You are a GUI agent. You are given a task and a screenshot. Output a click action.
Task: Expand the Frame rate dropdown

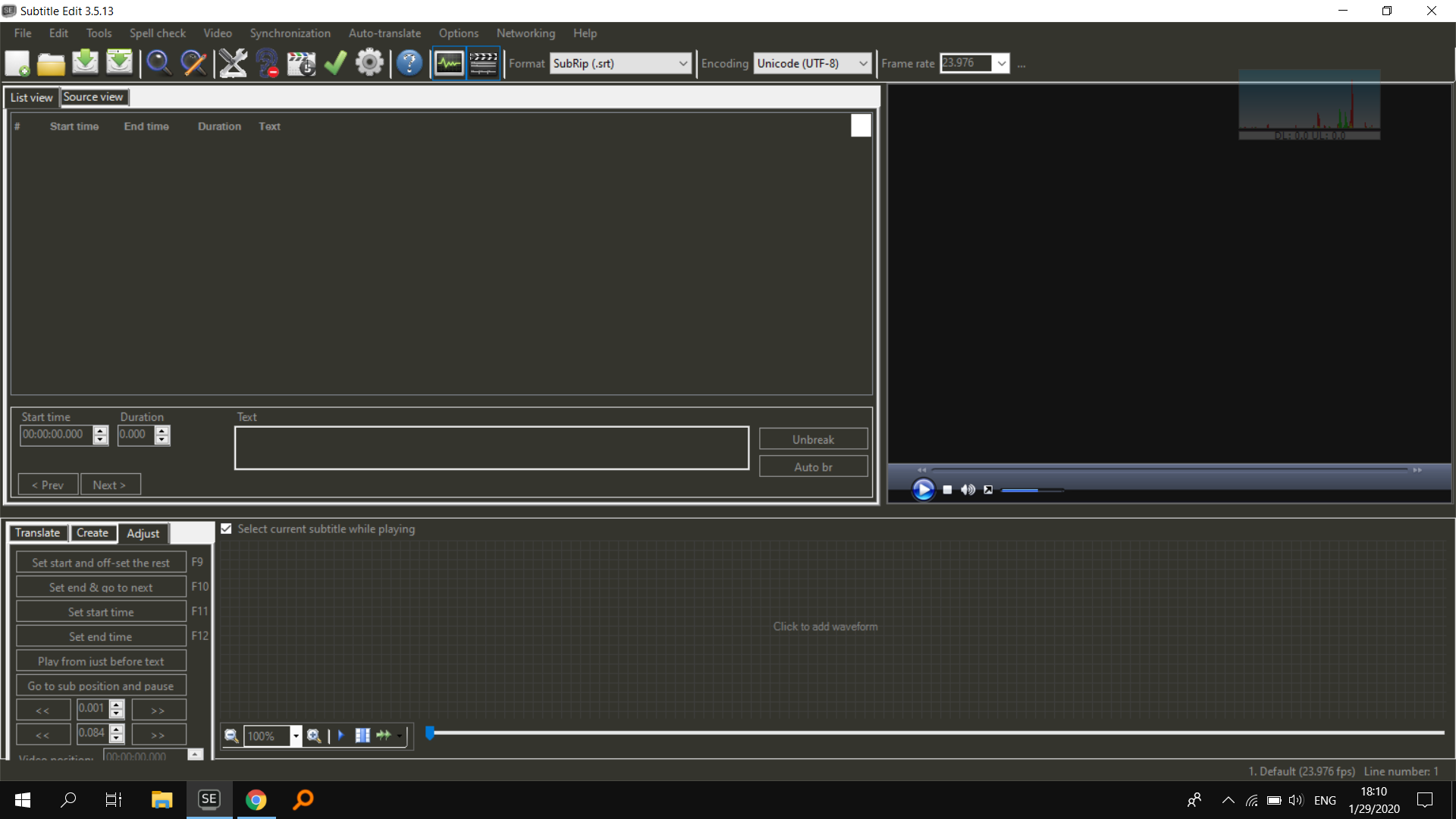pyautogui.click(x=1001, y=64)
